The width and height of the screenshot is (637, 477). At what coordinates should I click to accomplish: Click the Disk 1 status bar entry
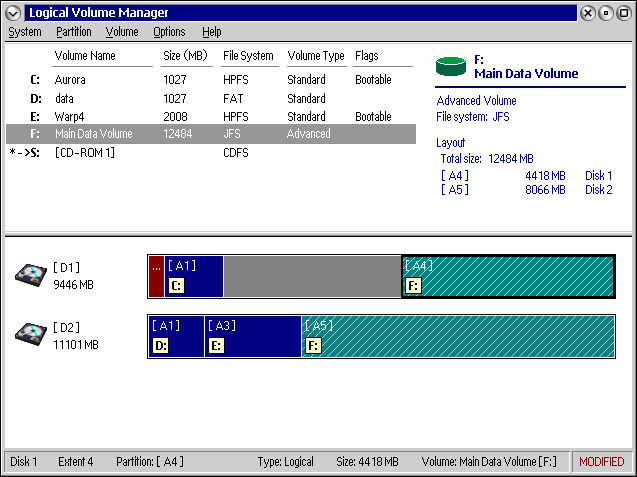(x=24, y=462)
